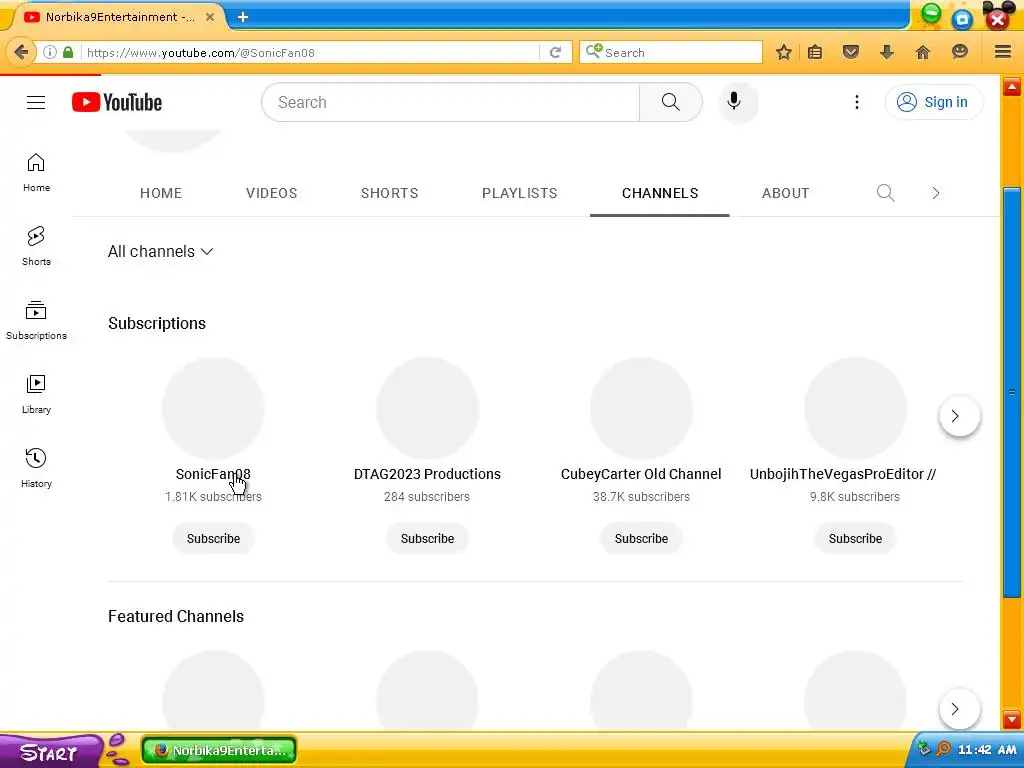Click the scrollbar down arrow
Screen dimensions: 1024x768
tap(1012, 719)
